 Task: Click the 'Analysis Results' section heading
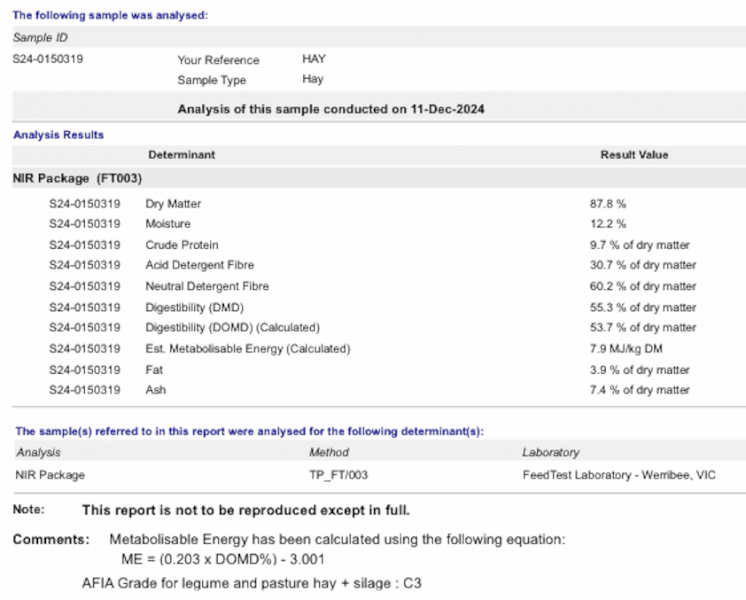point(58,134)
